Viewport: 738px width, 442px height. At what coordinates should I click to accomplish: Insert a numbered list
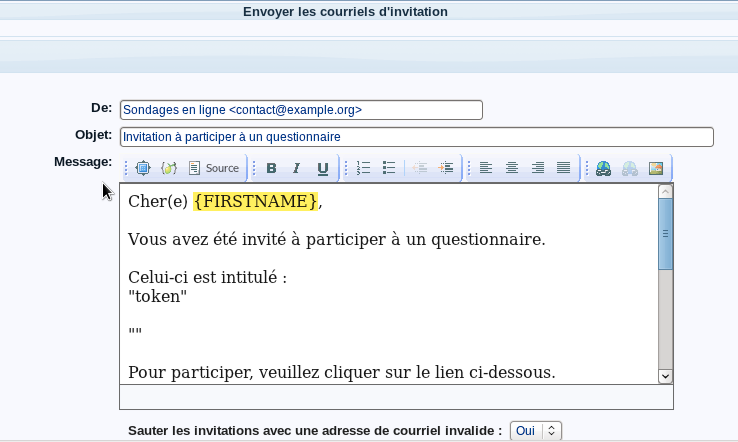(x=364, y=168)
